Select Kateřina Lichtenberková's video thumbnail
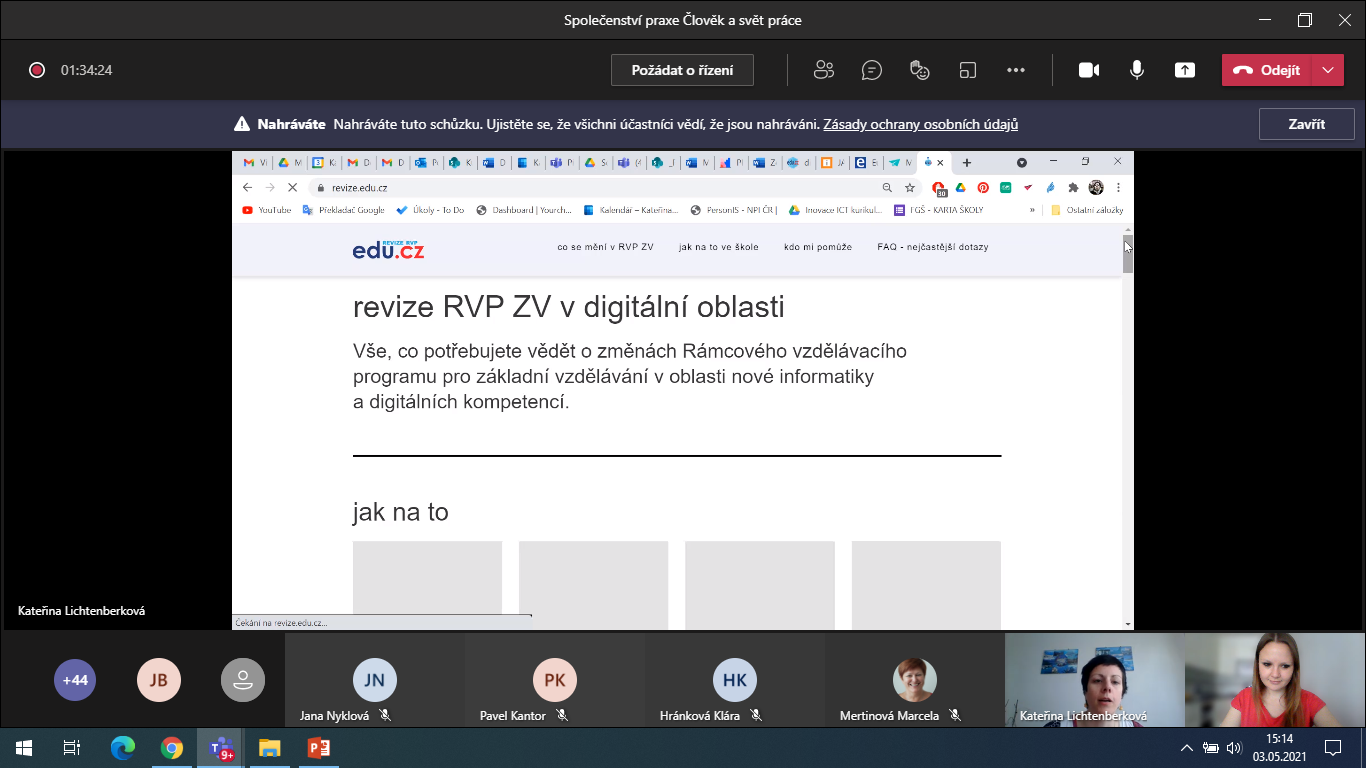1366x768 pixels. pyautogui.click(x=1094, y=680)
